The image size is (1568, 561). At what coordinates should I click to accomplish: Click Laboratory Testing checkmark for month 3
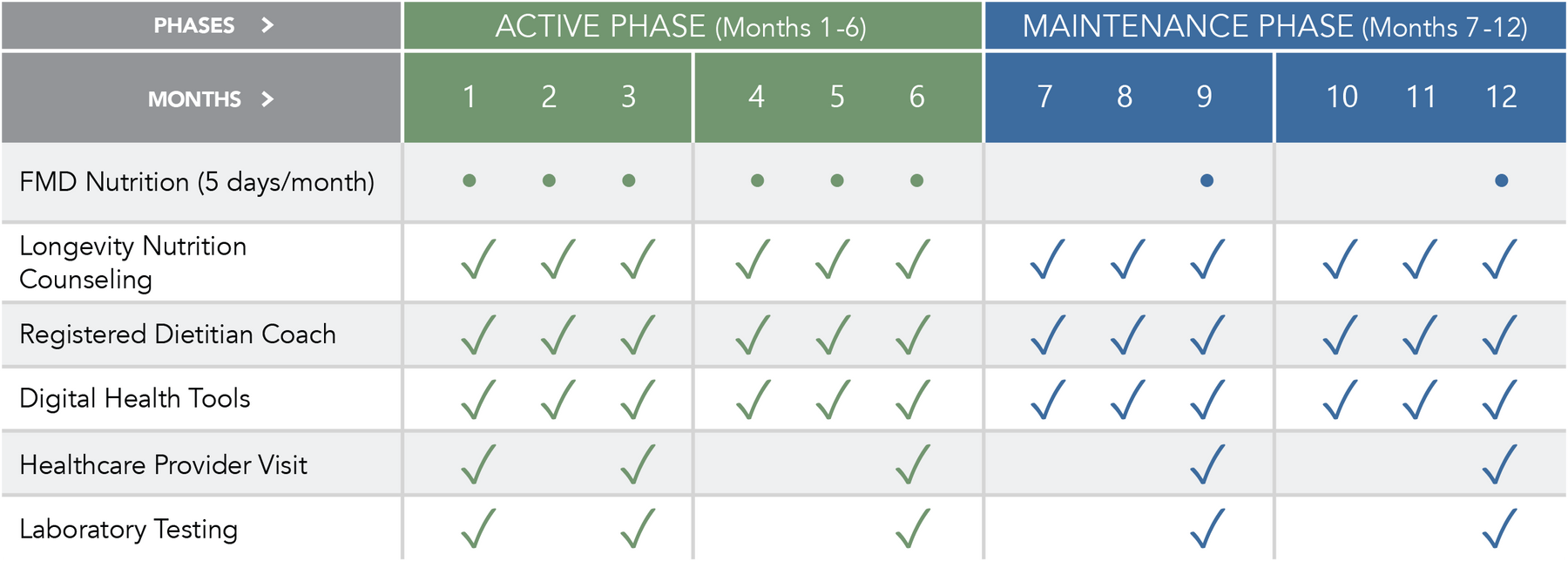click(x=638, y=529)
